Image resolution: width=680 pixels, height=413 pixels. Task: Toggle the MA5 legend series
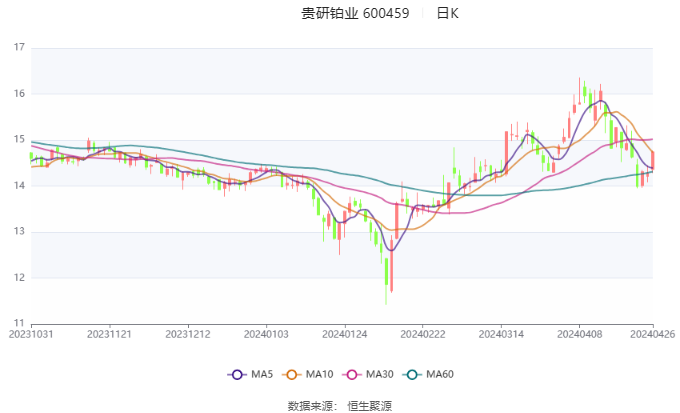[x=250, y=374]
